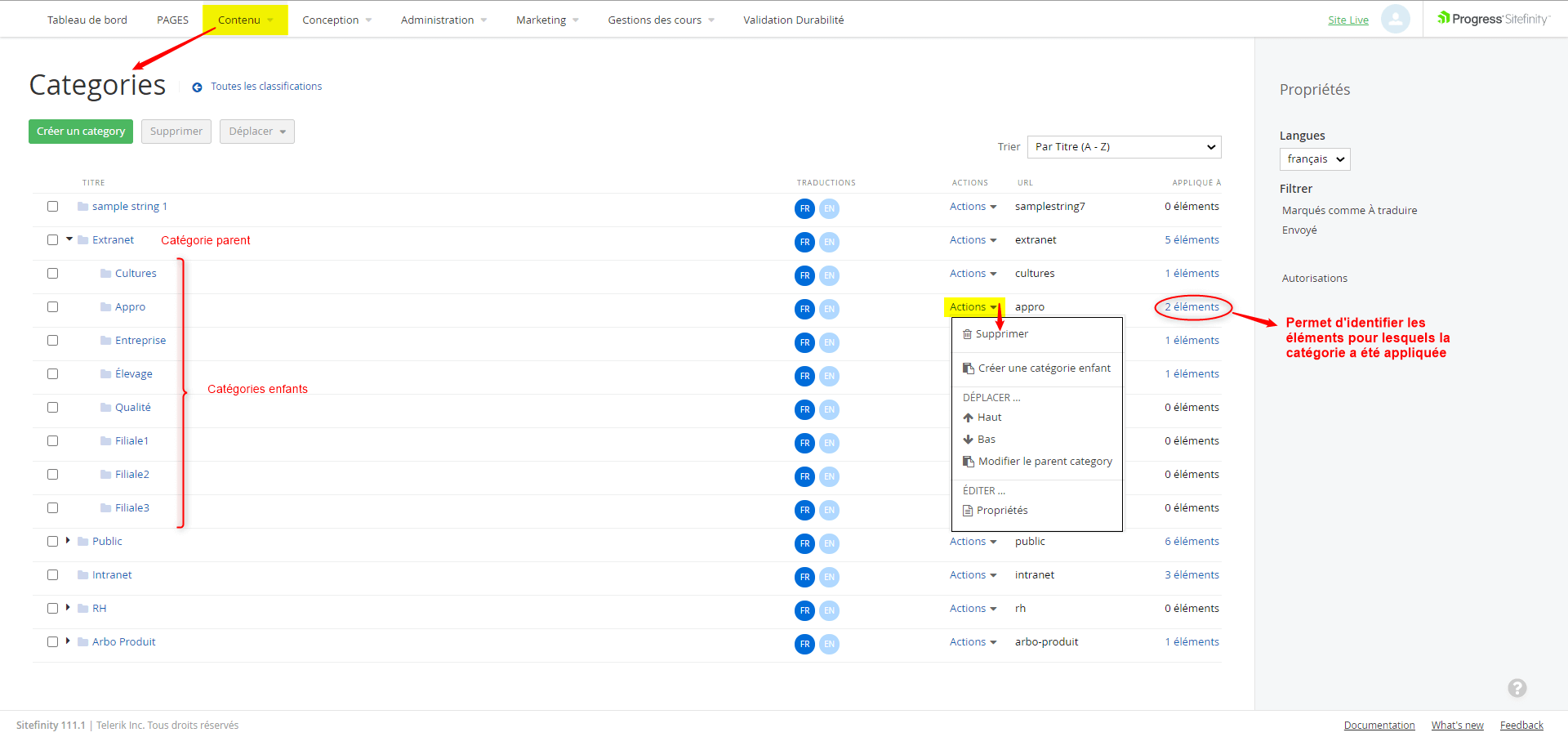Collapse the Extranet parent category

tap(69, 239)
